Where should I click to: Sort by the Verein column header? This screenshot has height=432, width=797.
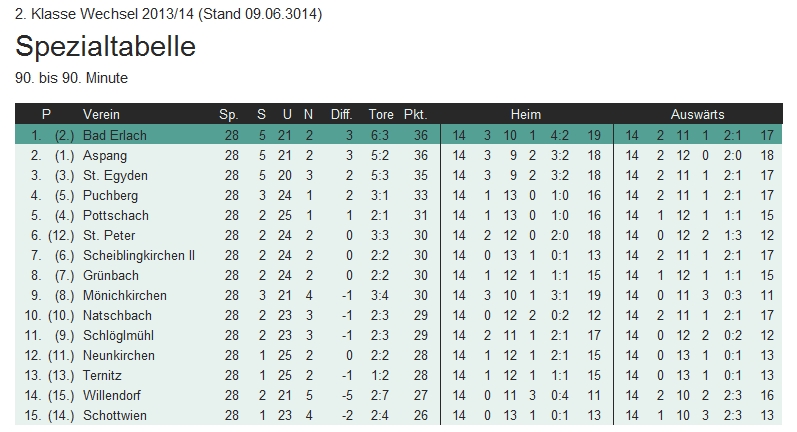click(101, 115)
